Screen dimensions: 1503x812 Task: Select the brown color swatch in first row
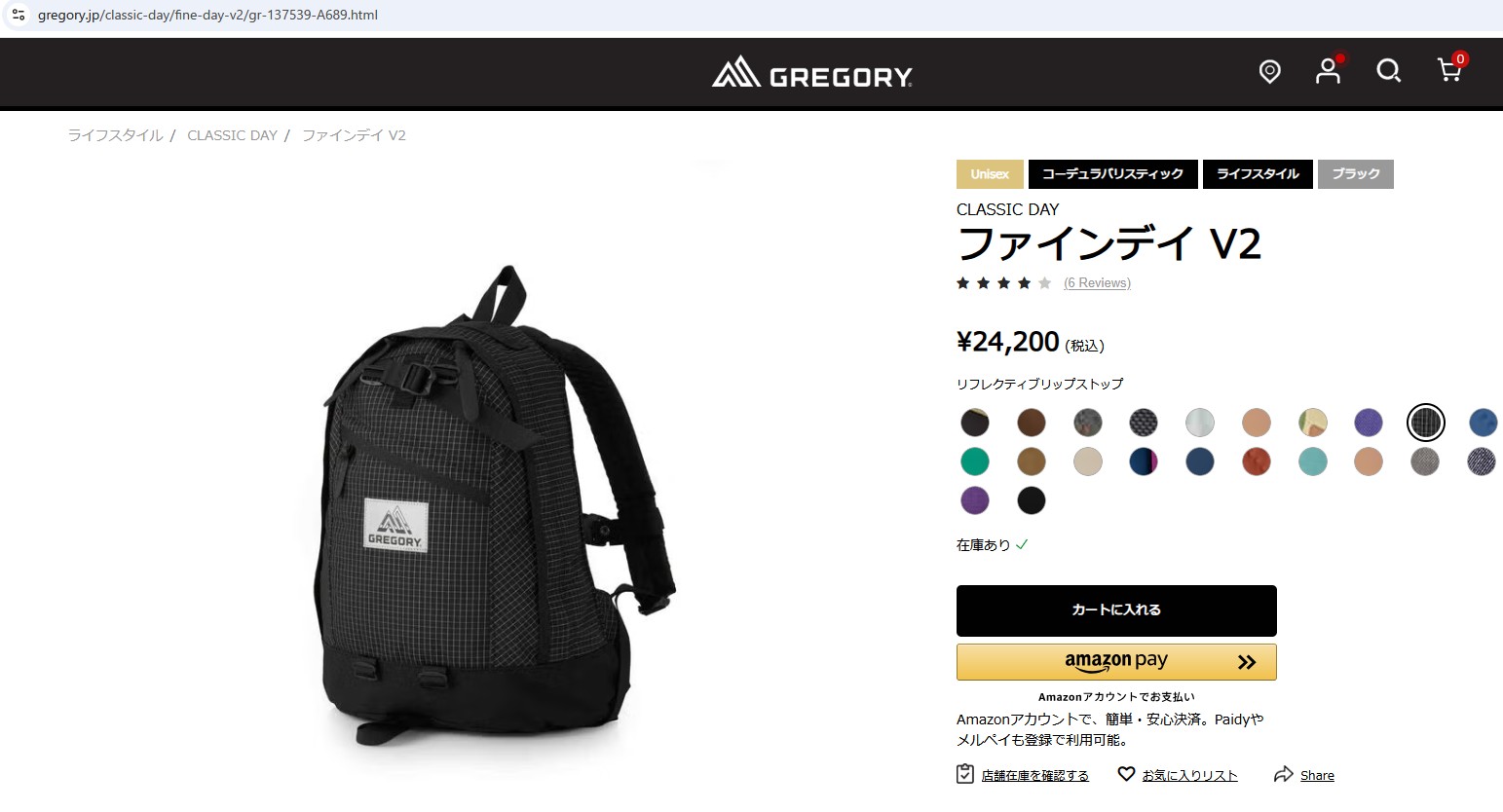pyautogui.click(x=1031, y=423)
